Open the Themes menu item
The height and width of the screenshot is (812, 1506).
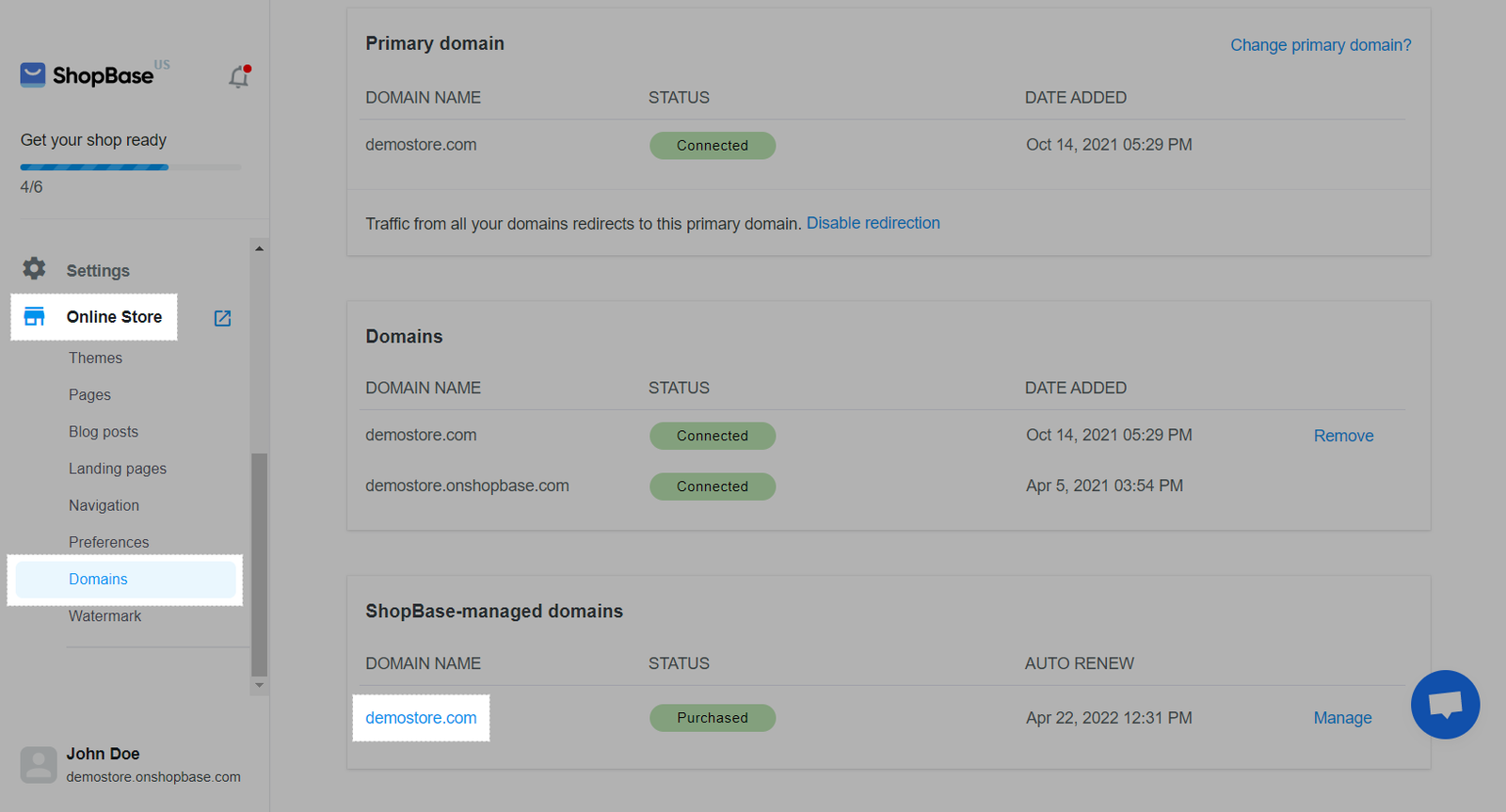[95, 358]
